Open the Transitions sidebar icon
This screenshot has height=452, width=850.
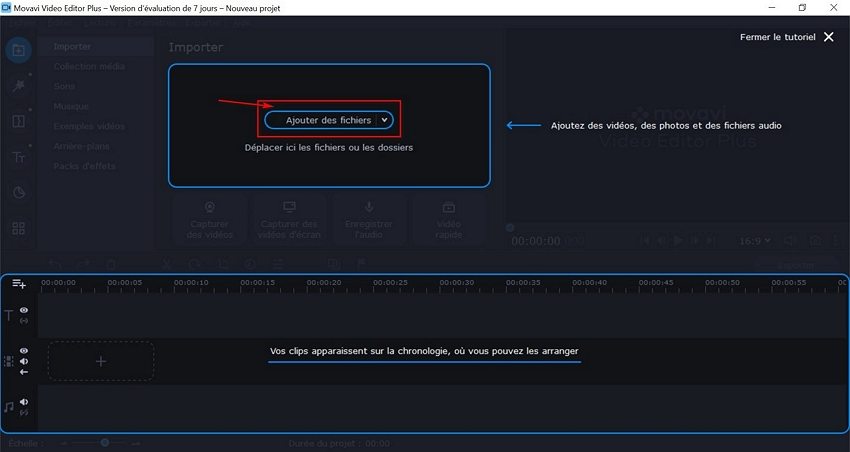[18, 121]
